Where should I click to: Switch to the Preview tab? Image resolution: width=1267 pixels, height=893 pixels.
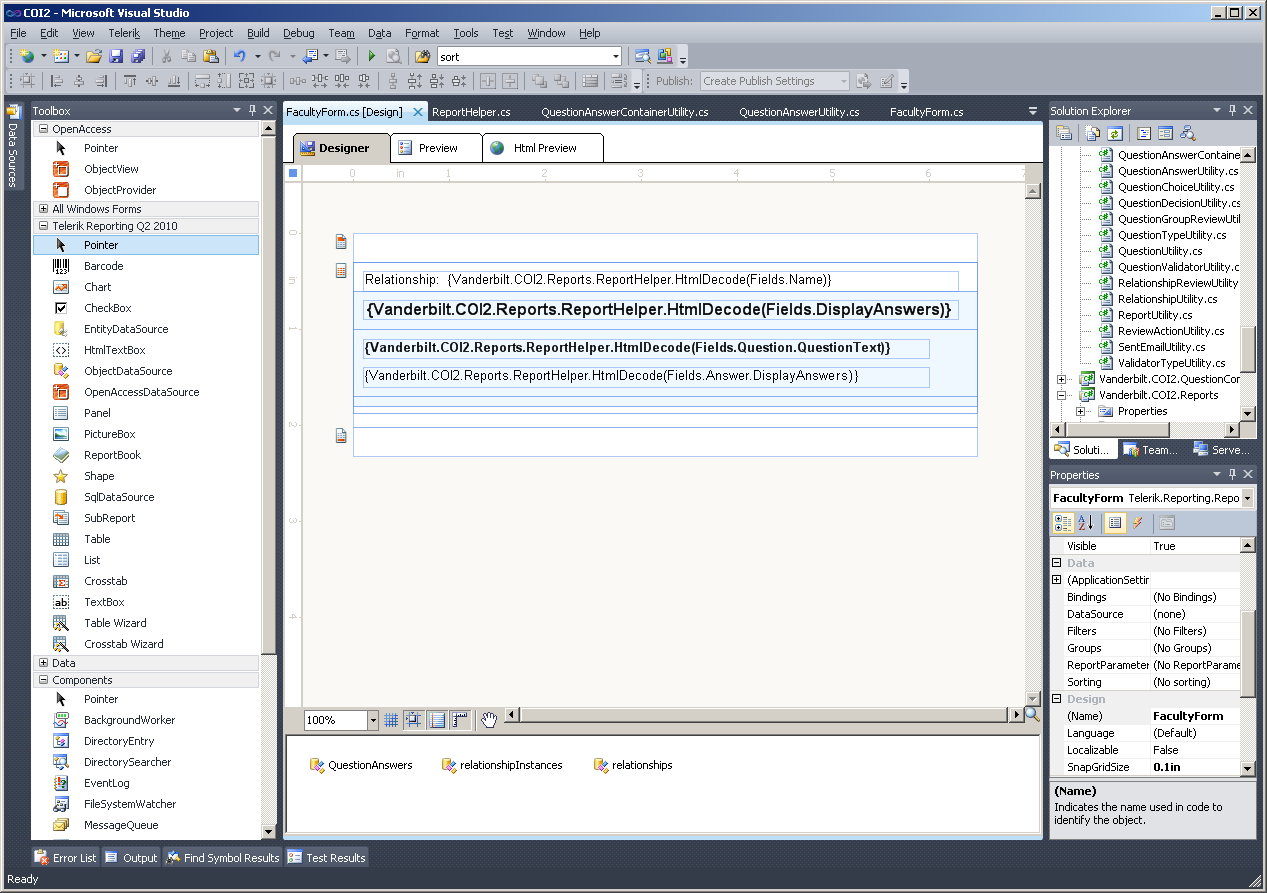[436, 148]
